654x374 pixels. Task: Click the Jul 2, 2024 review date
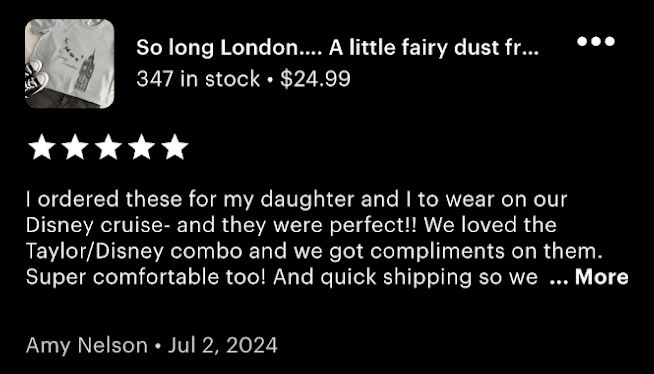tap(223, 346)
